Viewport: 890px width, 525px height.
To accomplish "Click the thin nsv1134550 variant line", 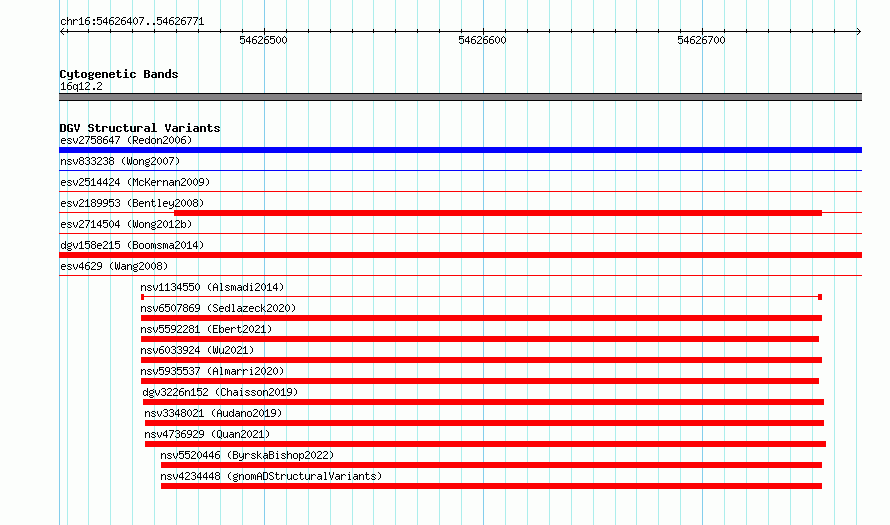I will (481, 297).
